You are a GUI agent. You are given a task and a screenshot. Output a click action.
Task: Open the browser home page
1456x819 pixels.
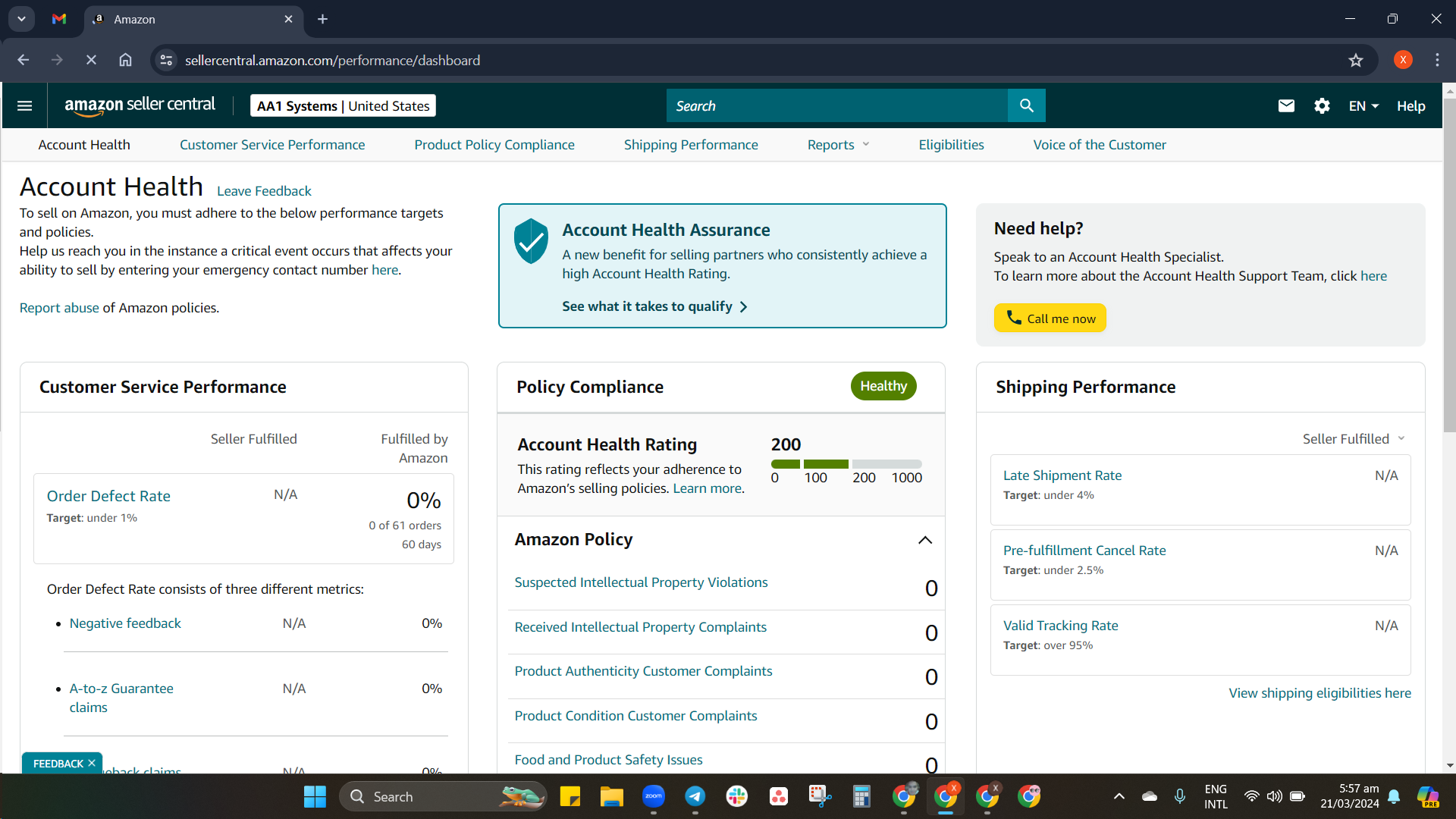pos(125,60)
